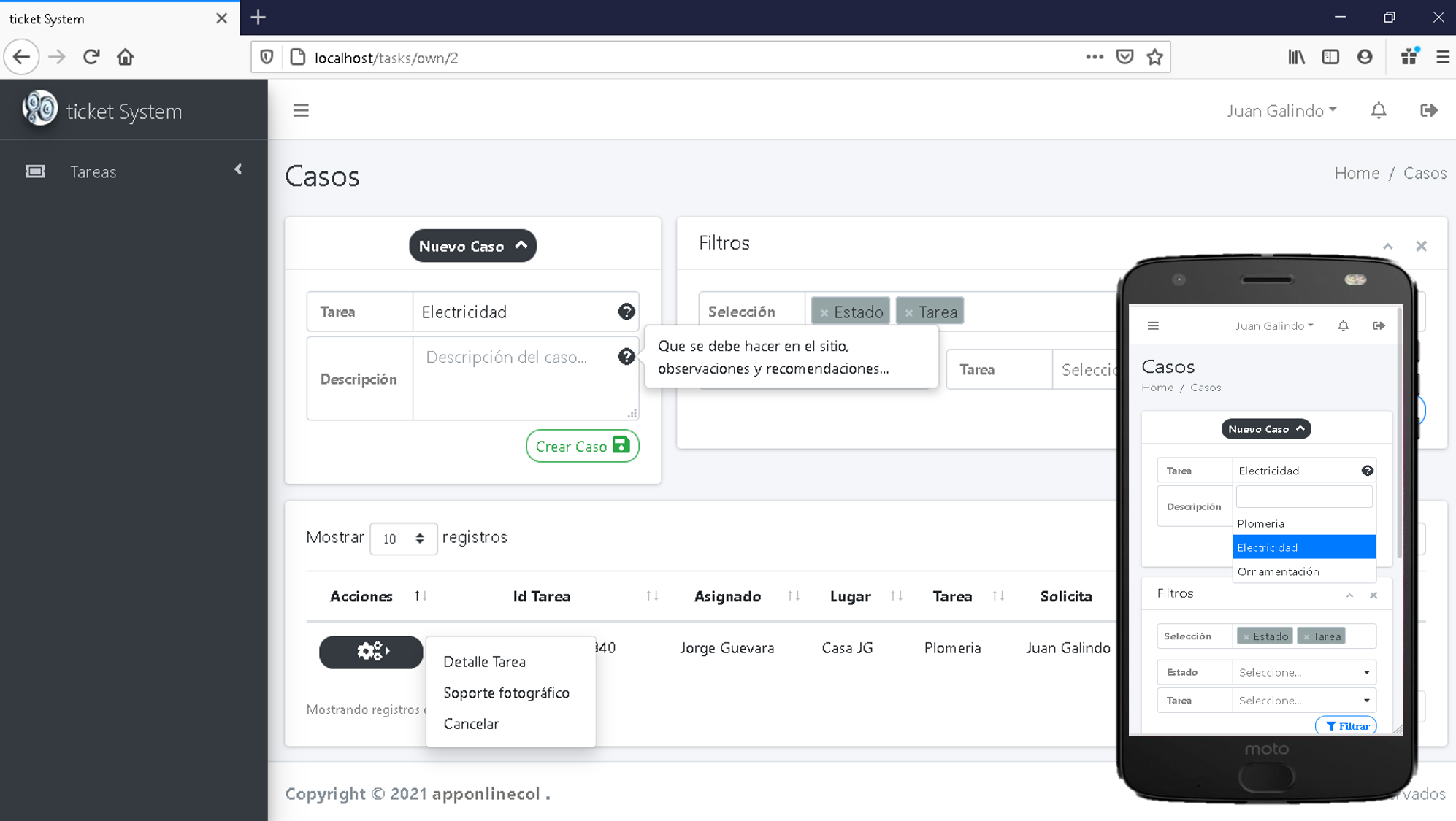Open gear actions button in table row

(x=371, y=651)
